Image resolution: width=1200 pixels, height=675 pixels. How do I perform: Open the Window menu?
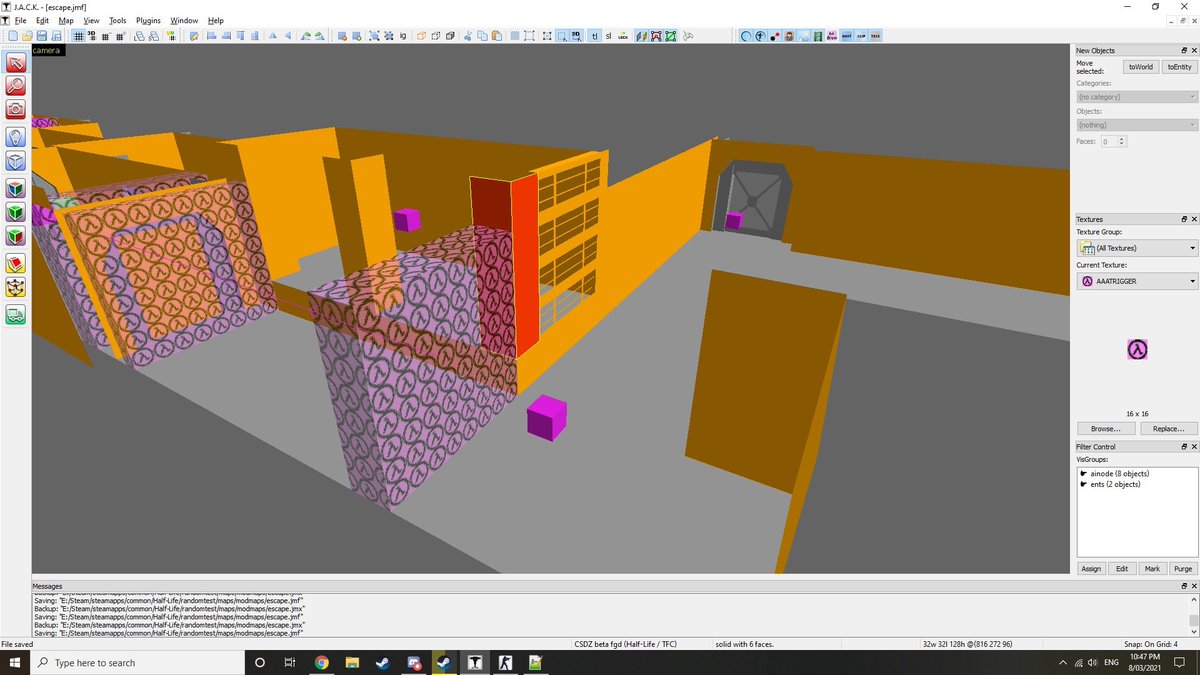[x=184, y=20]
